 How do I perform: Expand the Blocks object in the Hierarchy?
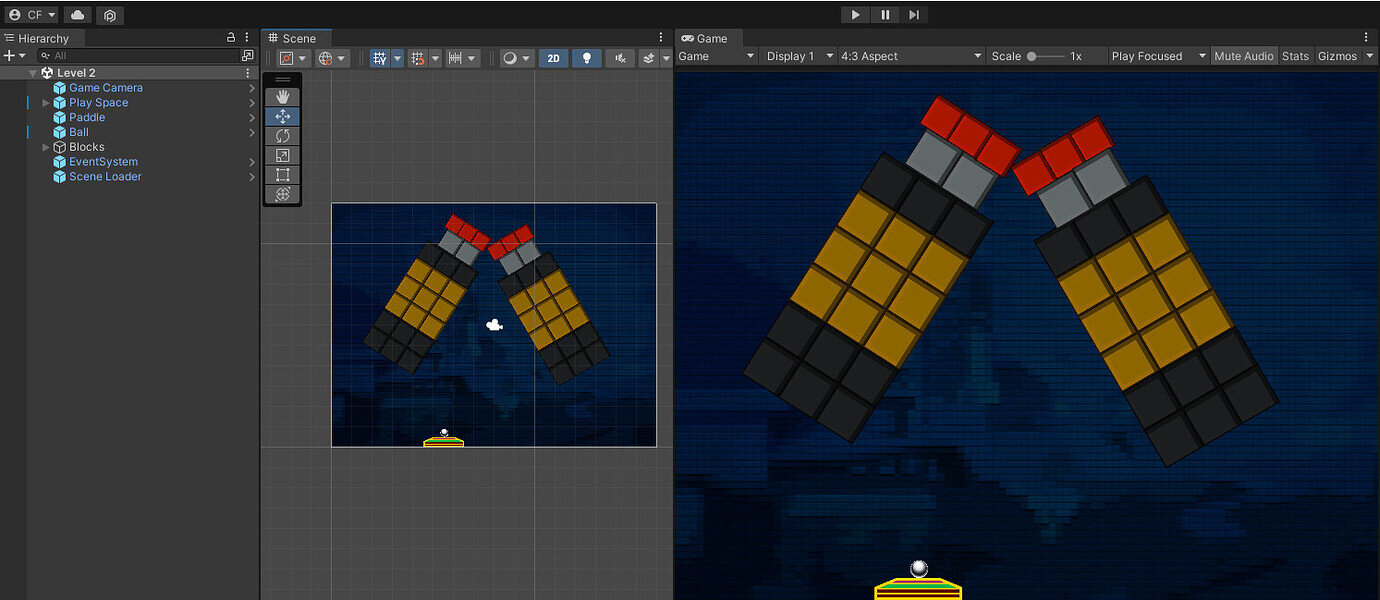pyautogui.click(x=45, y=146)
